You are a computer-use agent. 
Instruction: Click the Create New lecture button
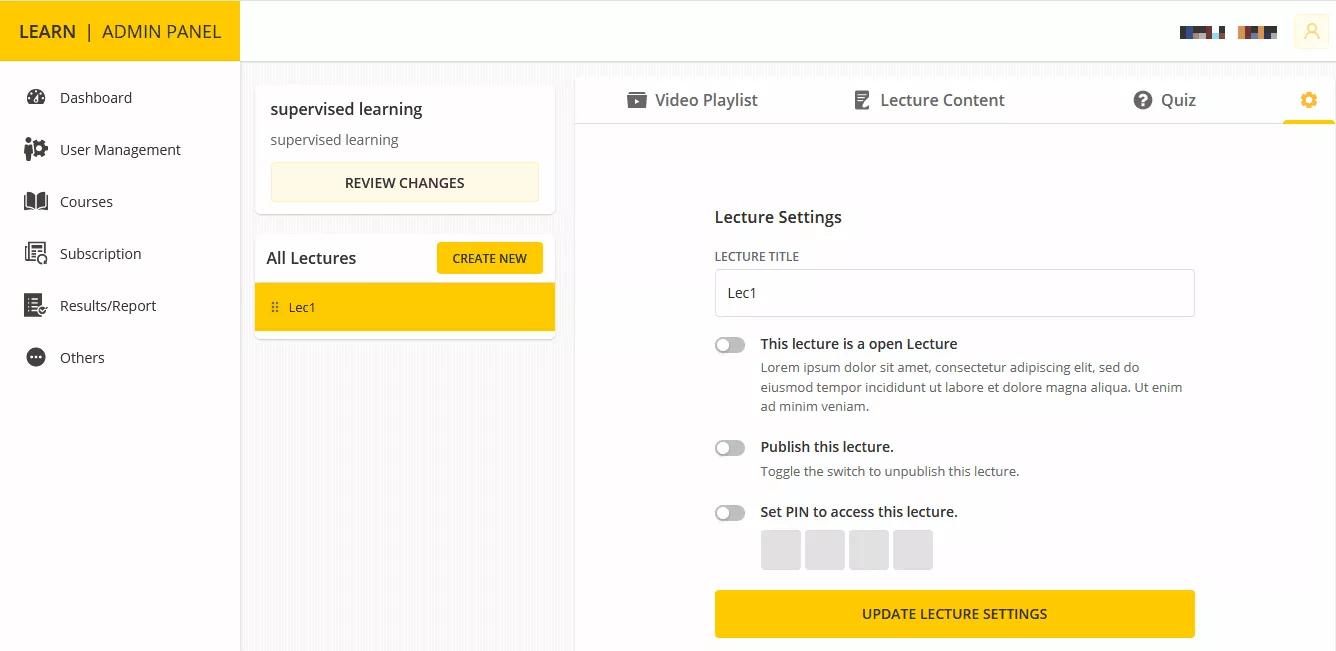pos(489,258)
